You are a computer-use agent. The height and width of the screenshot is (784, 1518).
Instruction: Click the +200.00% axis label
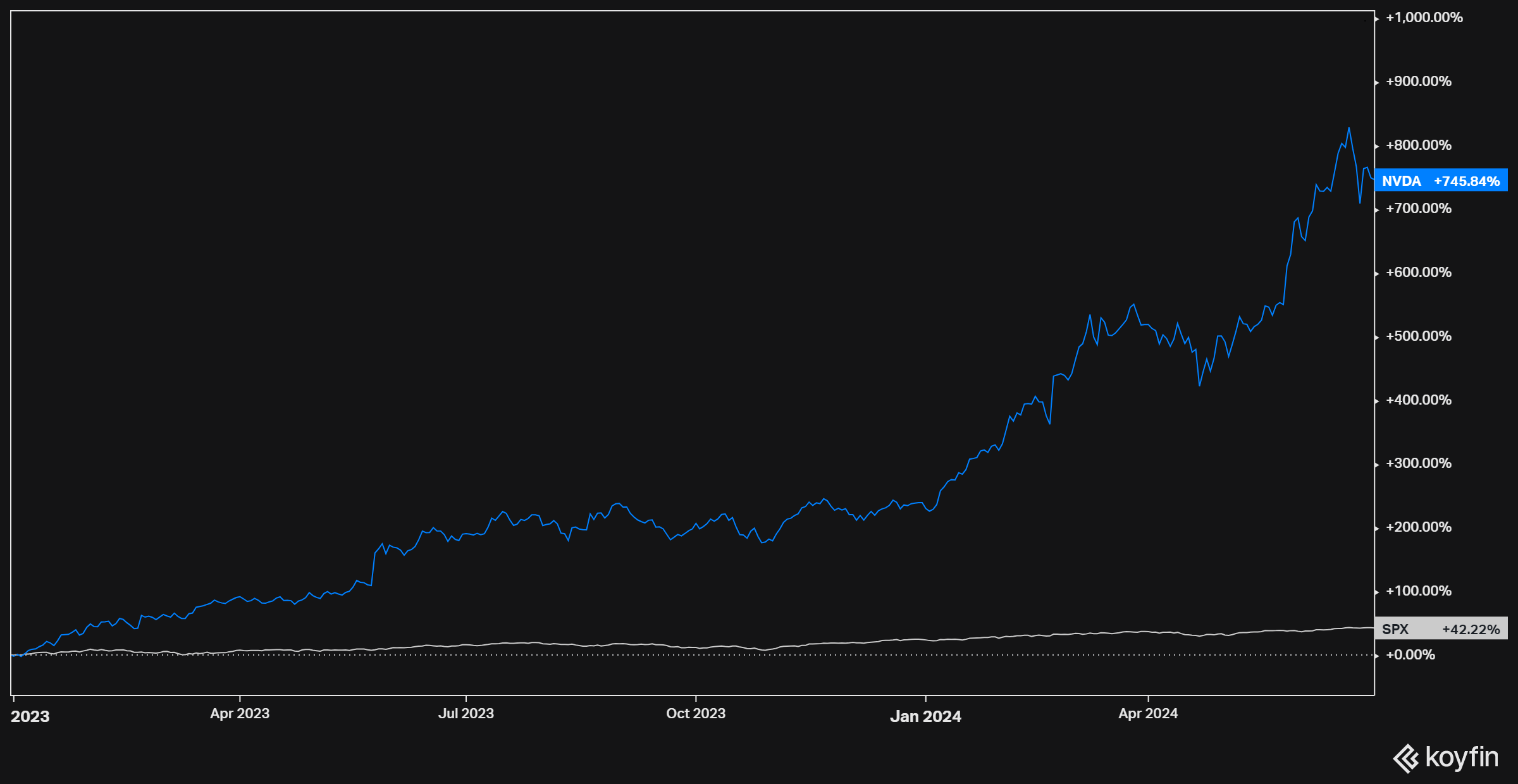1419,527
